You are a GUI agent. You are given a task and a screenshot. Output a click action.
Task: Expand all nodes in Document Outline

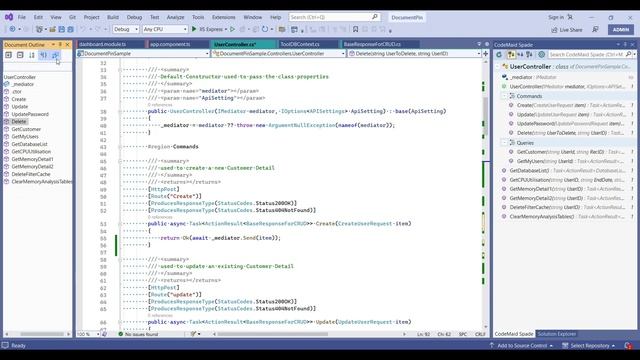tap(8, 55)
